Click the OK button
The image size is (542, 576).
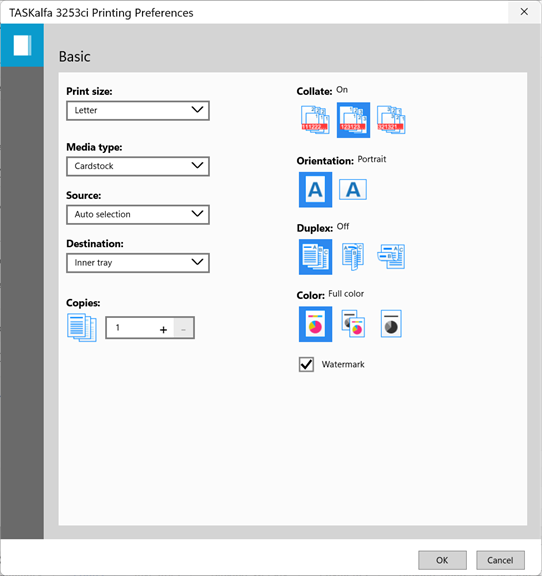coord(442,560)
